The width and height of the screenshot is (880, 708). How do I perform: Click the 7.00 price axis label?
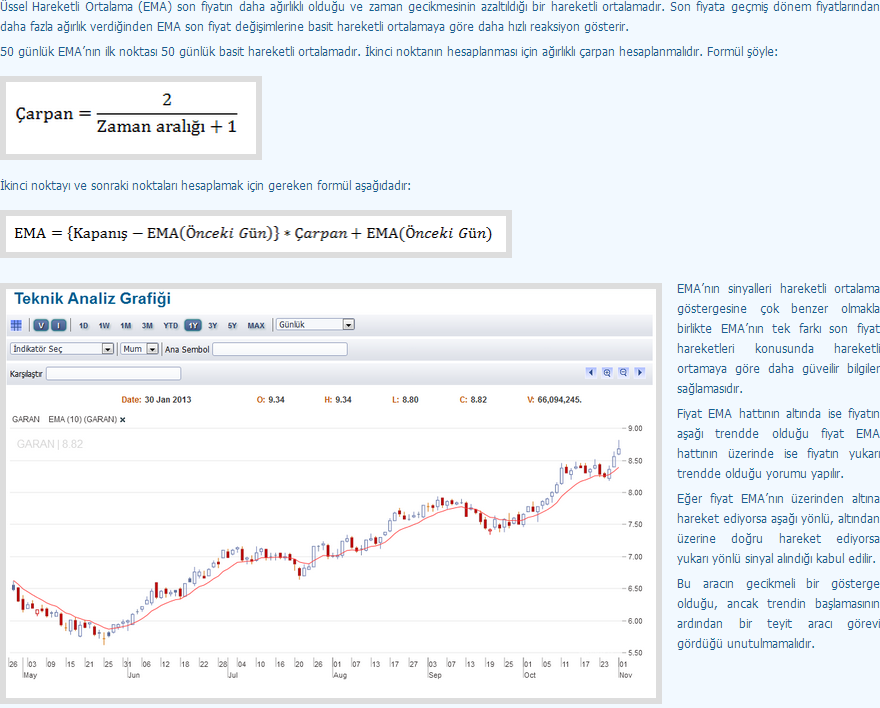(x=635, y=557)
